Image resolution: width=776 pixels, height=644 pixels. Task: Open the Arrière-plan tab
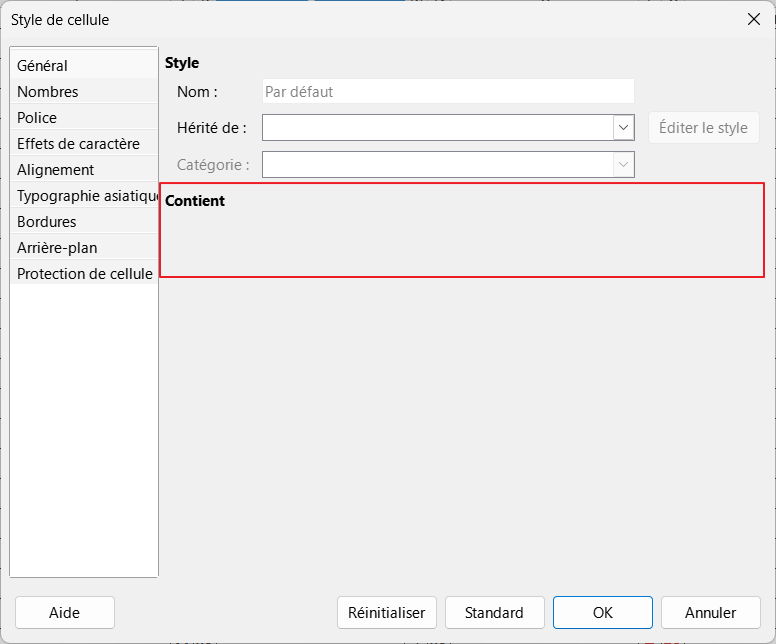57,248
